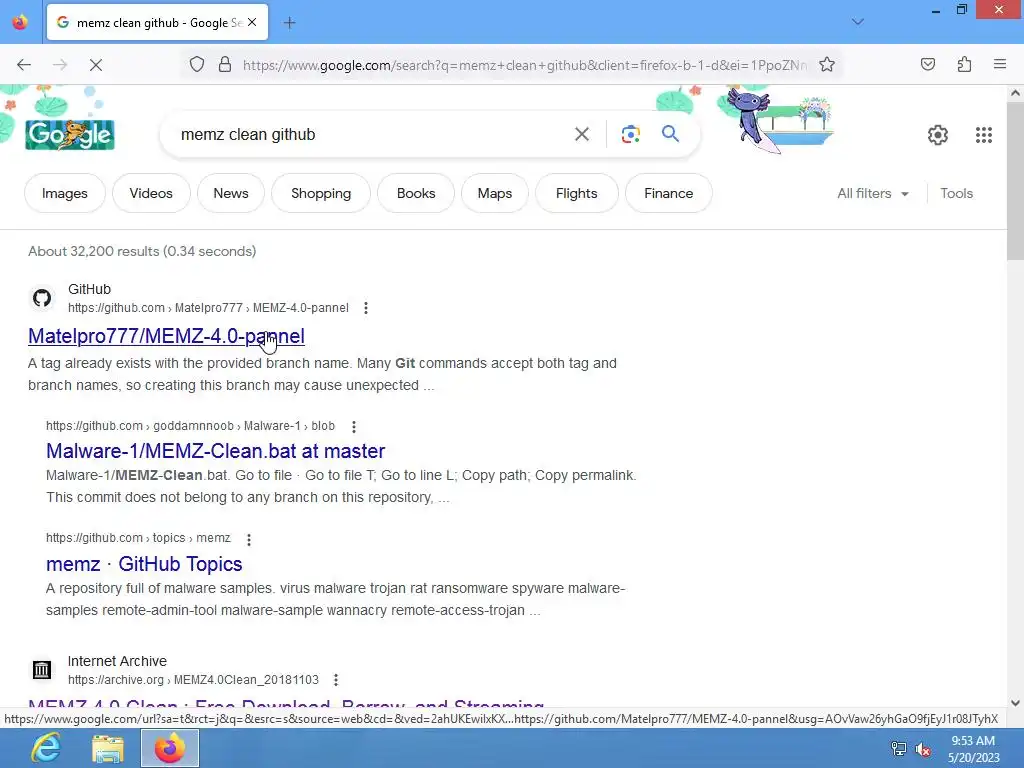The width and height of the screenshot is (1024, 768).
Task: Submit search with magnifier icon
Action: click(670, 134)
